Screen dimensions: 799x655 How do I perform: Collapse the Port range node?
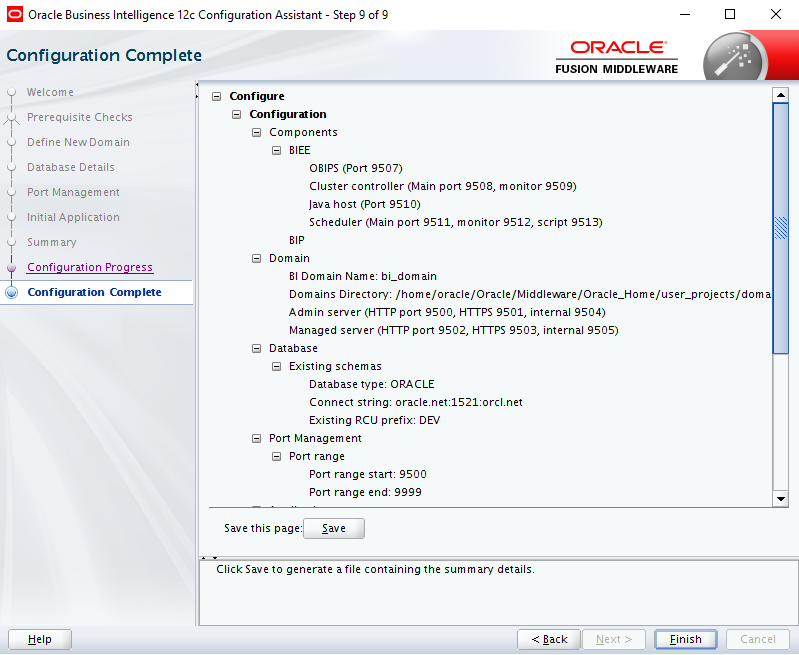(x=277, y=457)
